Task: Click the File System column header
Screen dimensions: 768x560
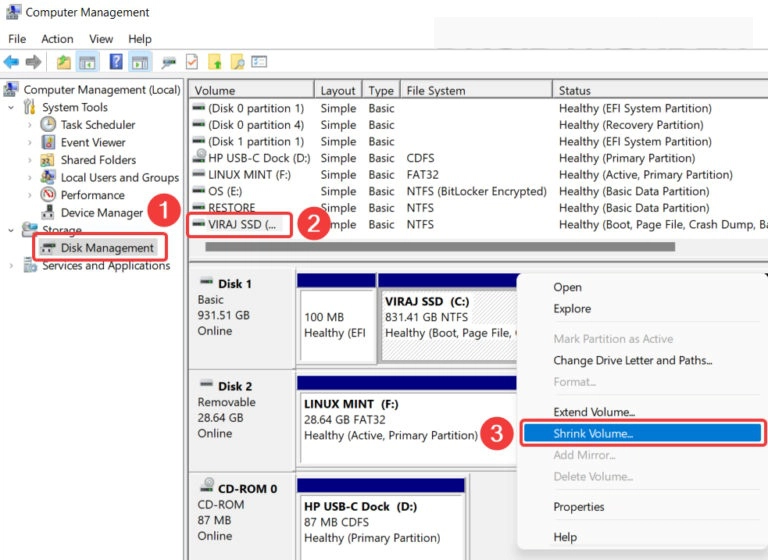Action: point(435,91)
